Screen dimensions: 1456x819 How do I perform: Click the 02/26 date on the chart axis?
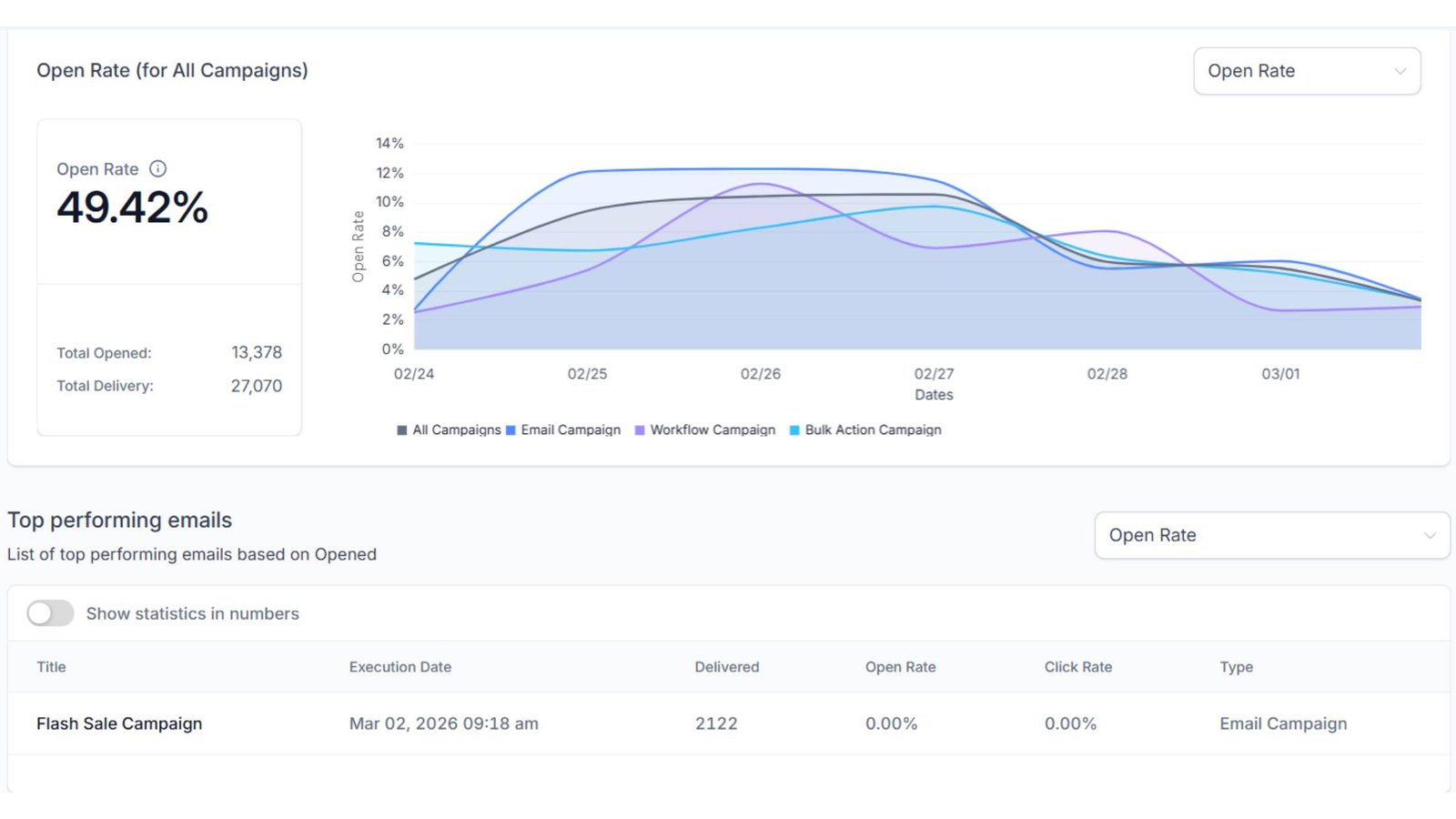click(760, 374)
